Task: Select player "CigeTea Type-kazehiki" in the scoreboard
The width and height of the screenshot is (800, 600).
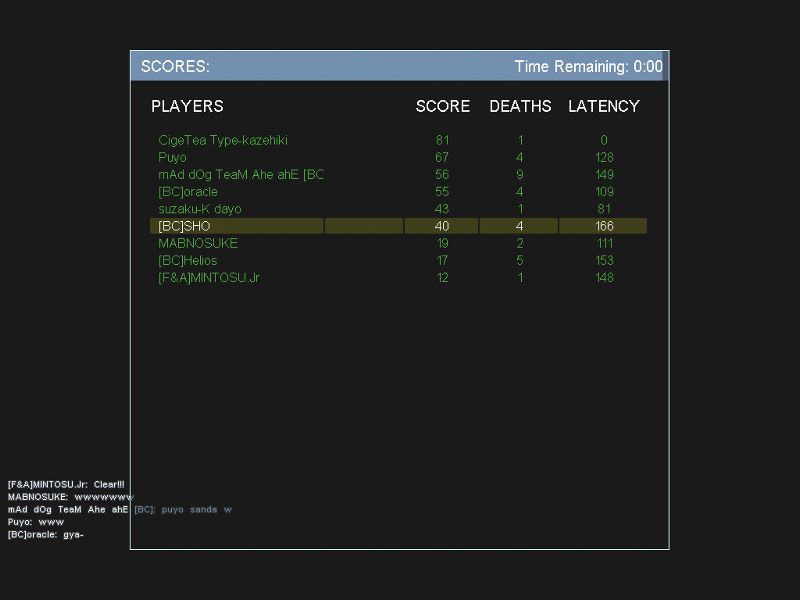Action: point(223,140)
